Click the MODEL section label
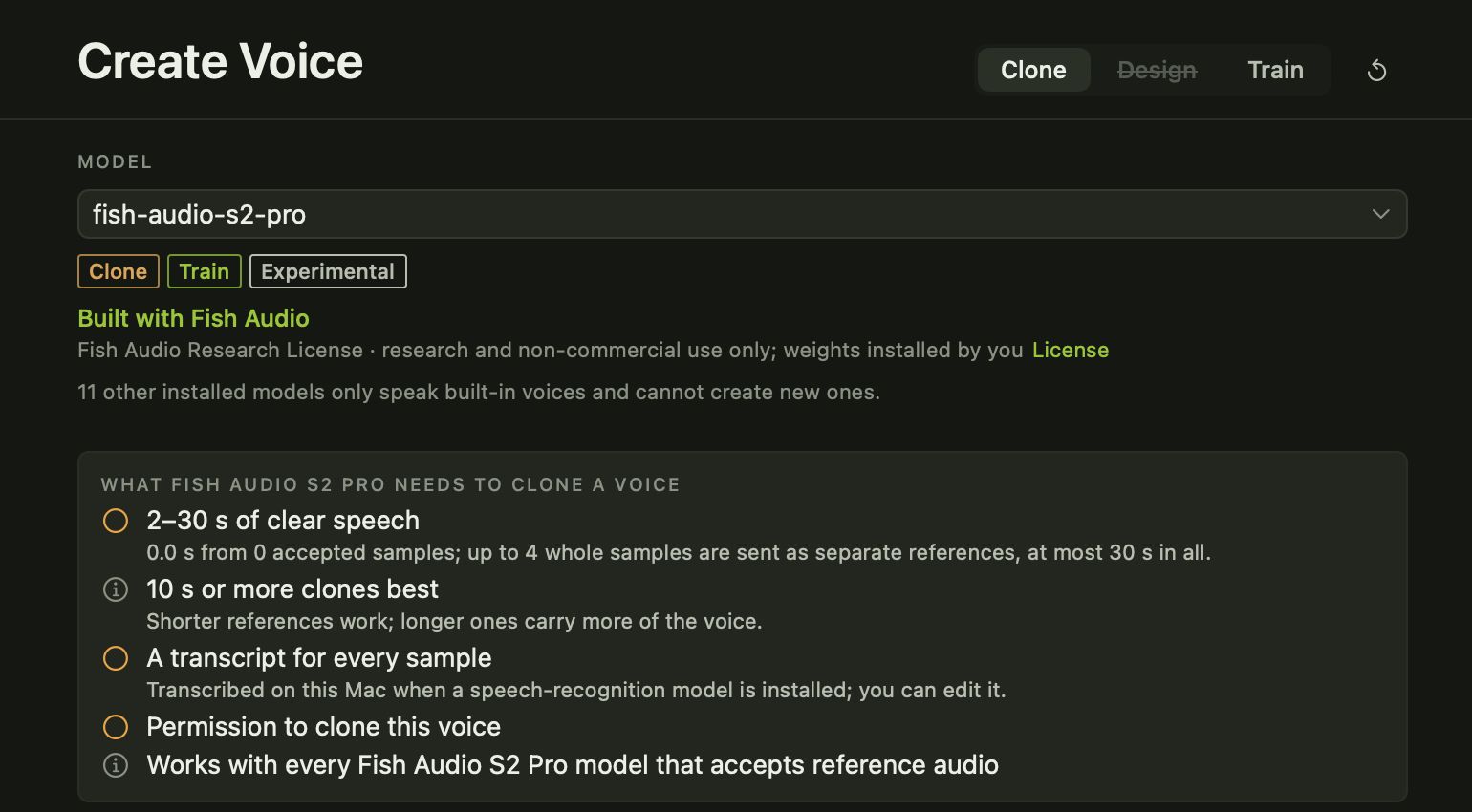Image resolution: width=1472 pixels, height=812 pixels. 115,162
